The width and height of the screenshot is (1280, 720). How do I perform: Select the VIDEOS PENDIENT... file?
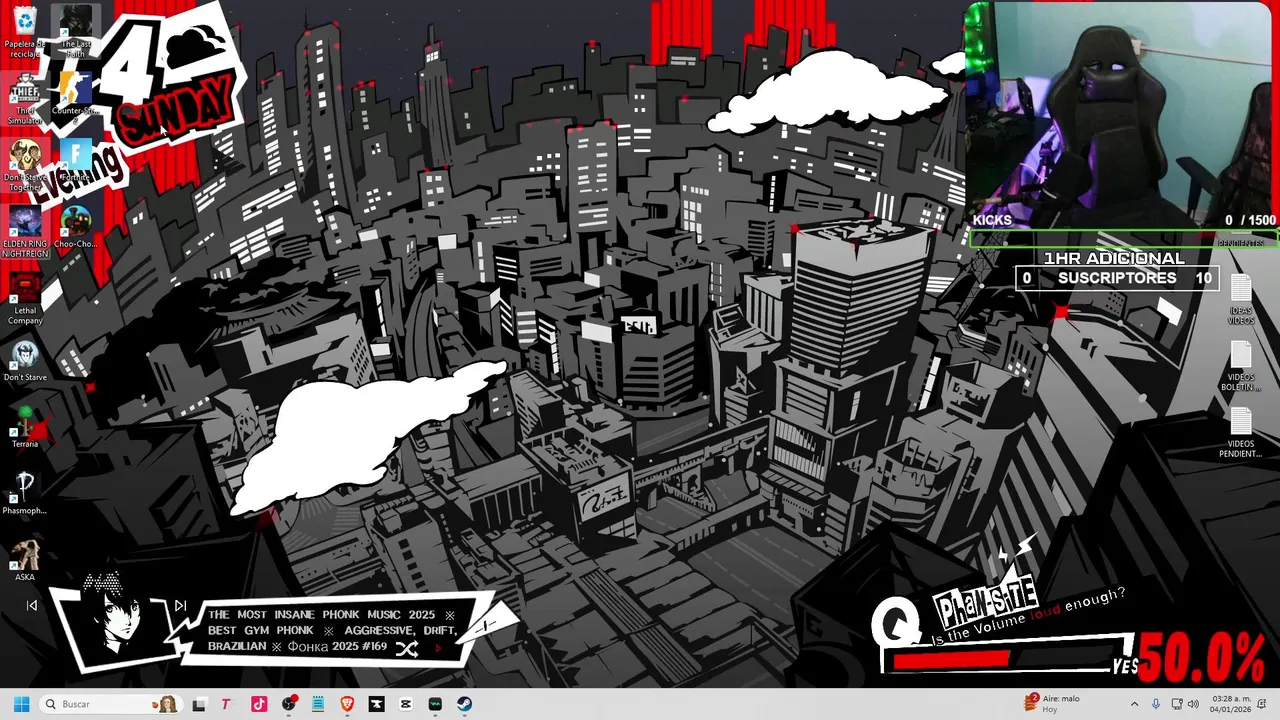[1241, 433]
